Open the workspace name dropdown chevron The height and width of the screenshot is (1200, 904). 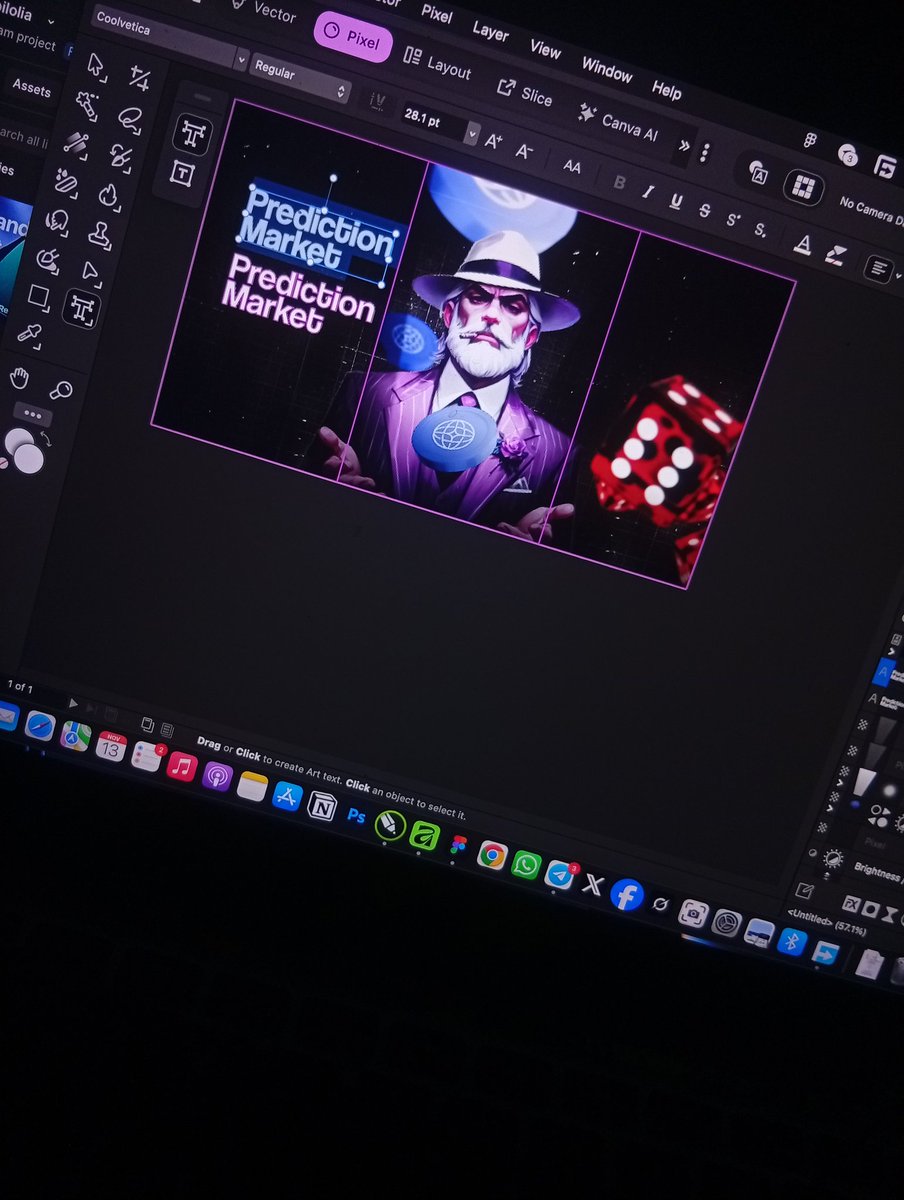(x=52, y=22)
